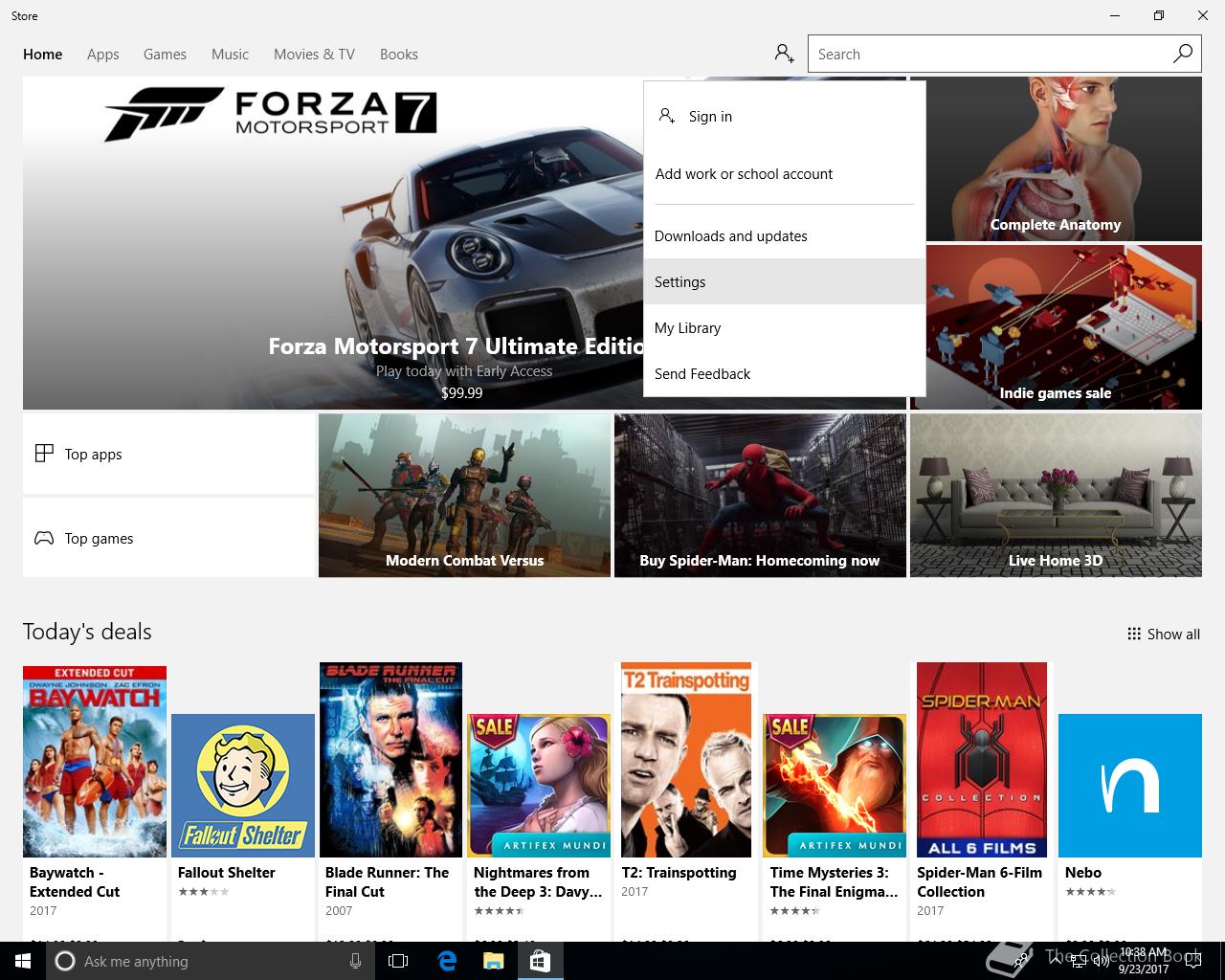Open the Indie games sale tile
Image resolution: width=1225 pixels, height=980 pixels.
(x=1057, y=327)
